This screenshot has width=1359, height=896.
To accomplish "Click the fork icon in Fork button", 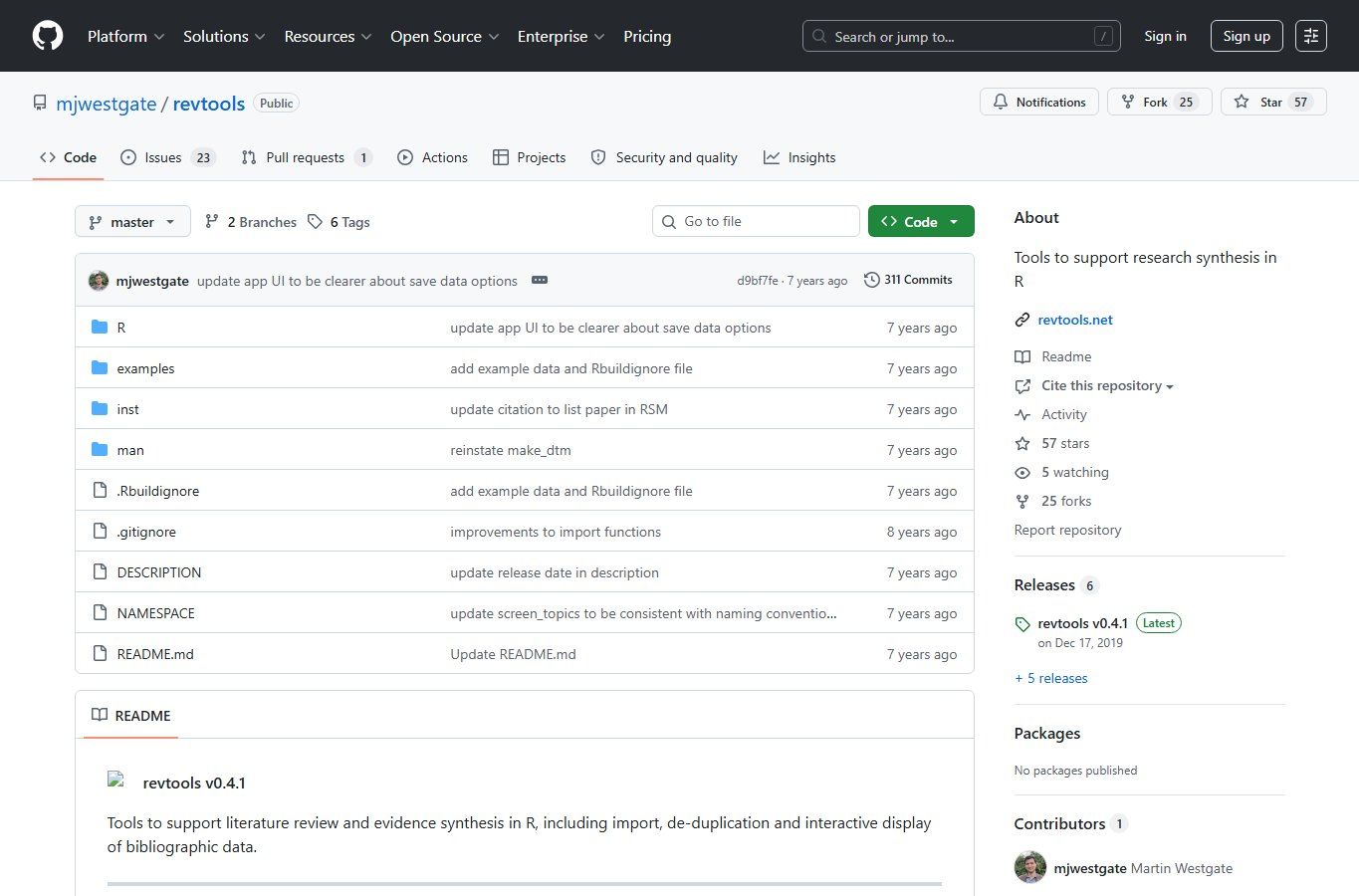I will [x=1128, y=102].
